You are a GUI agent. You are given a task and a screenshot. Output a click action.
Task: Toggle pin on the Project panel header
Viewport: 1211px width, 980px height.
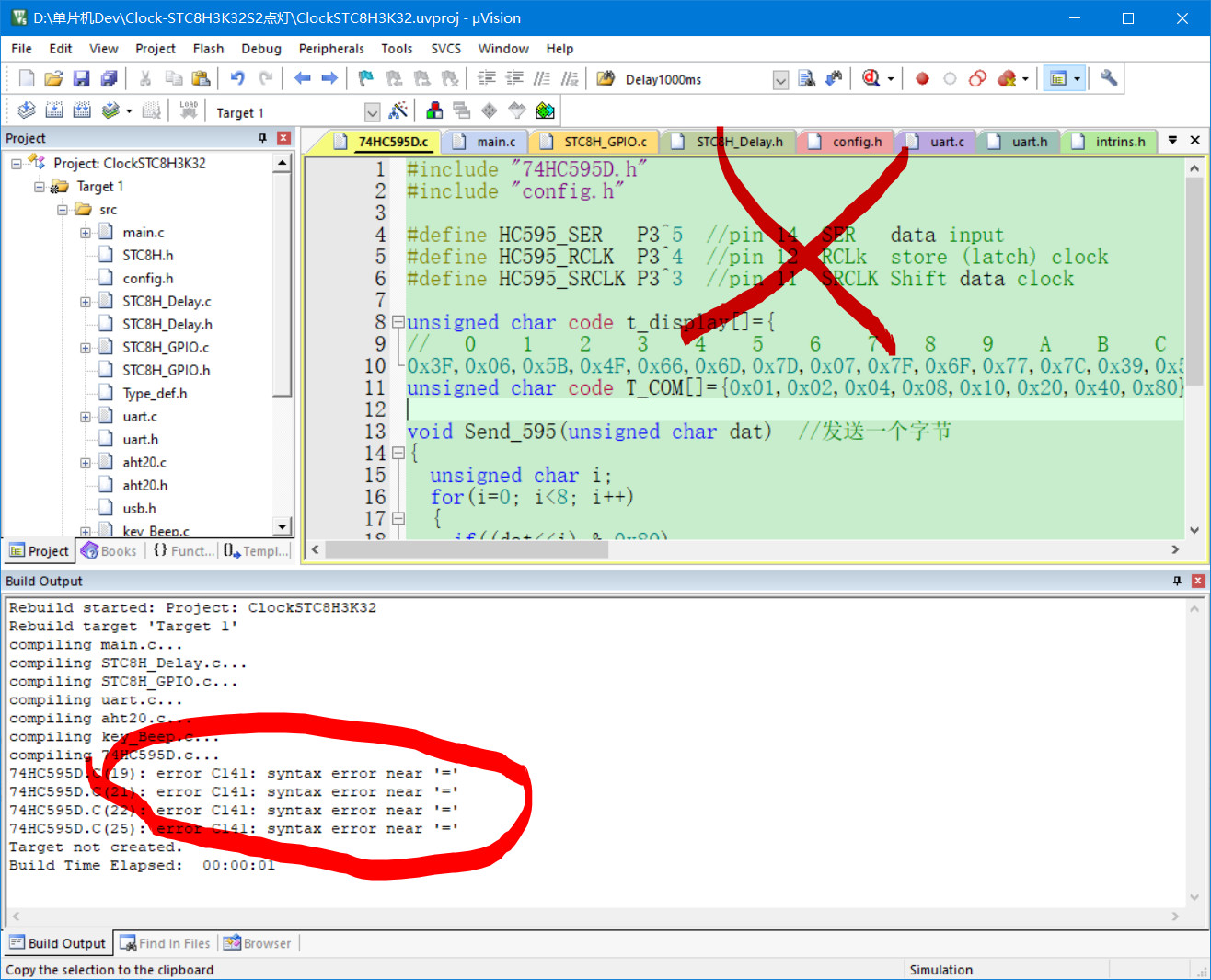[262, 138]
